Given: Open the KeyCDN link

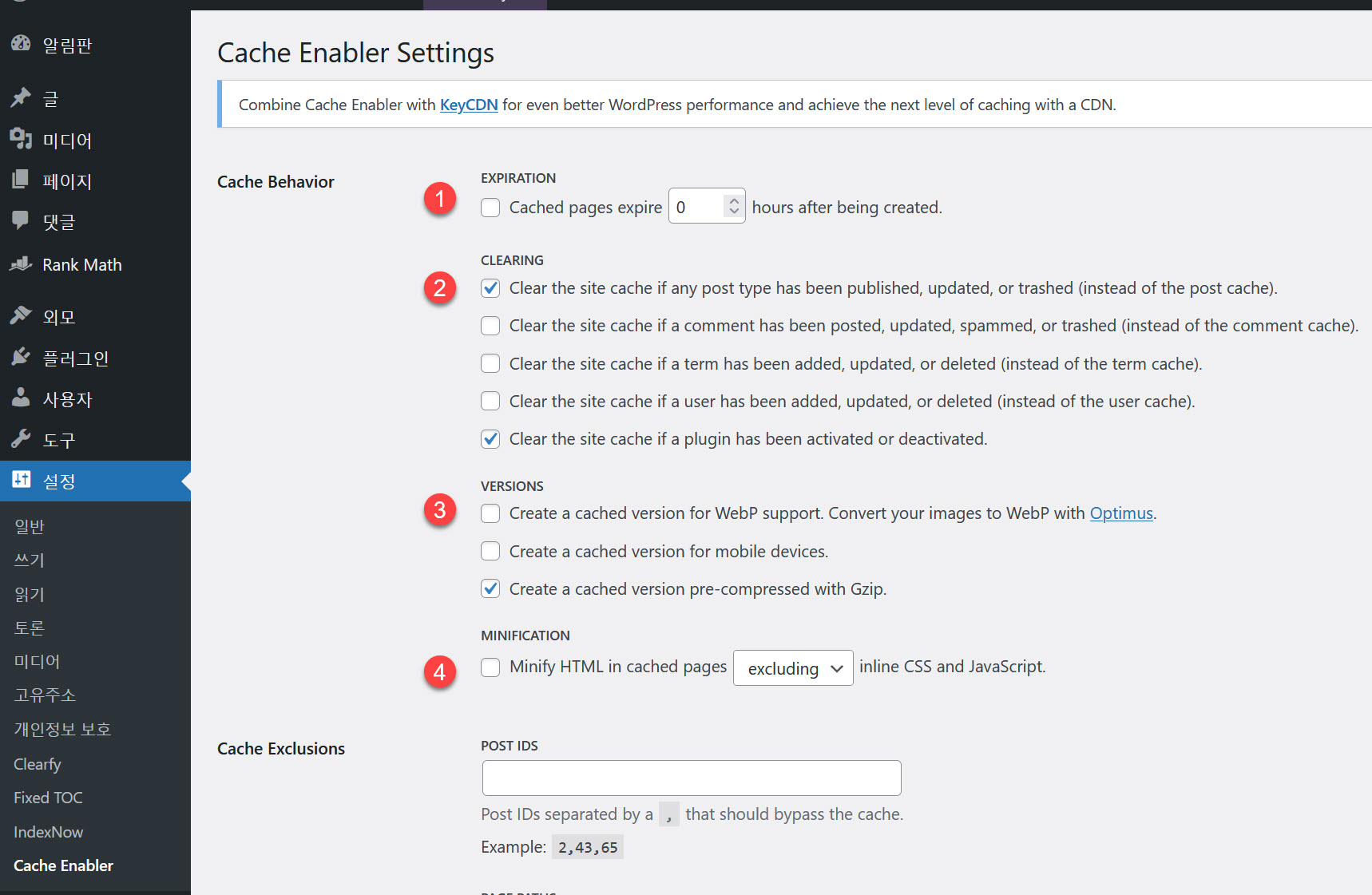Looking at the screenshot, I should click(469, 104).
